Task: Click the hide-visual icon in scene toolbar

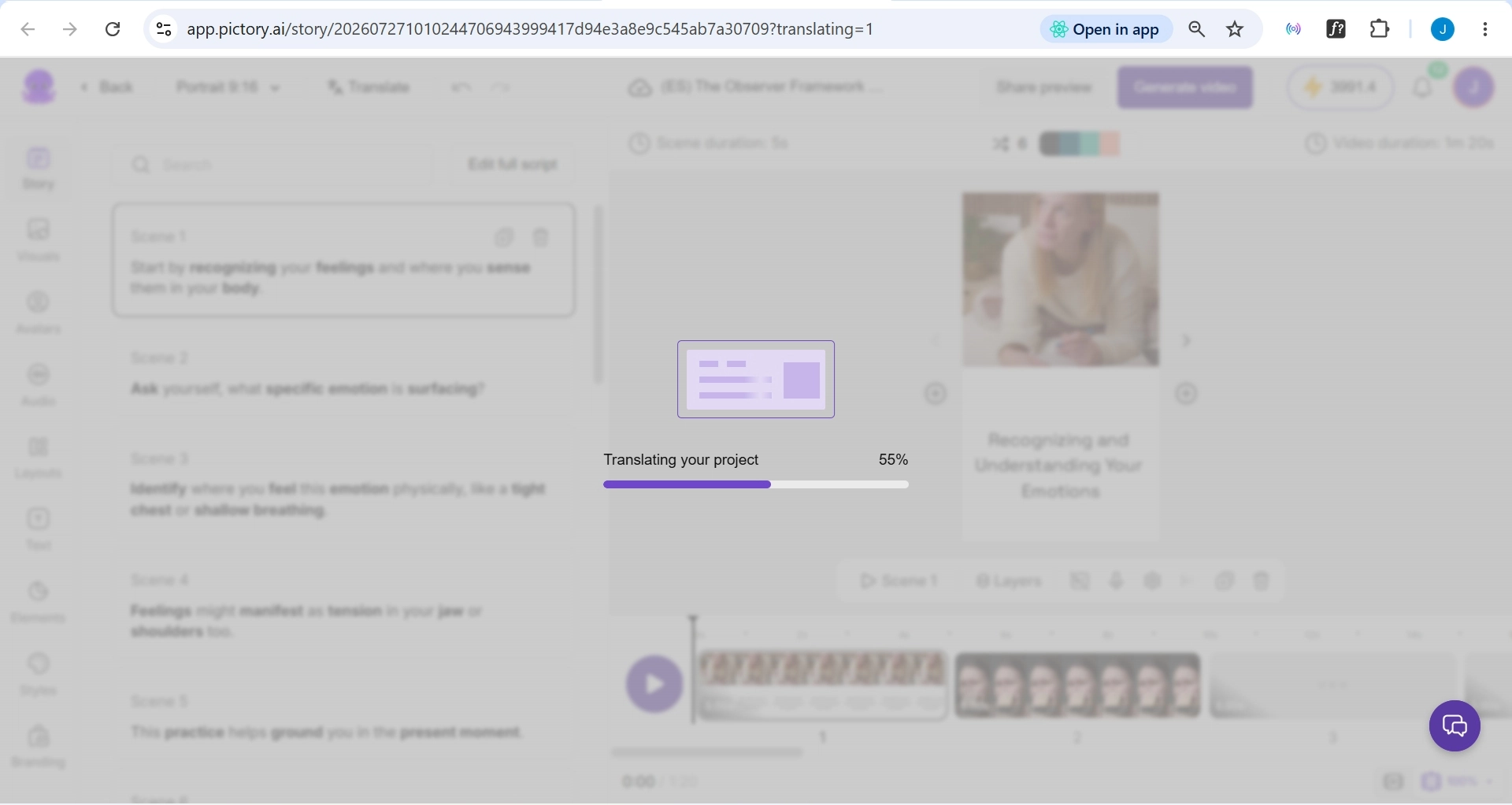Action: [1080, 581]
